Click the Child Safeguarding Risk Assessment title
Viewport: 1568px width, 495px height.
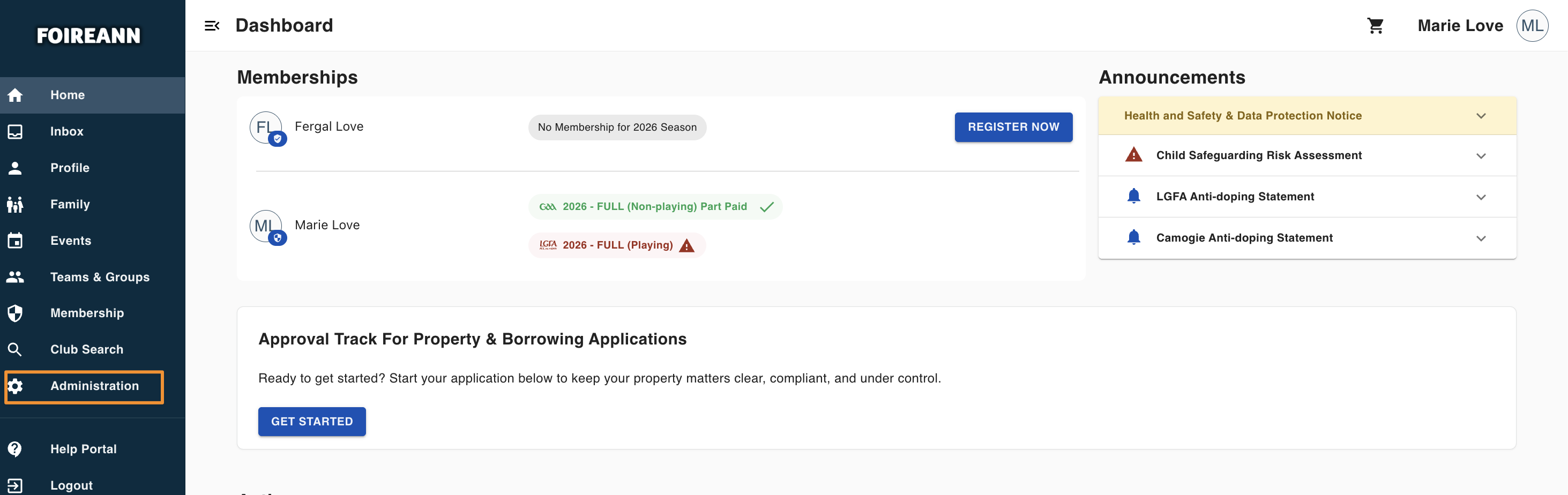pos(1259,155)
